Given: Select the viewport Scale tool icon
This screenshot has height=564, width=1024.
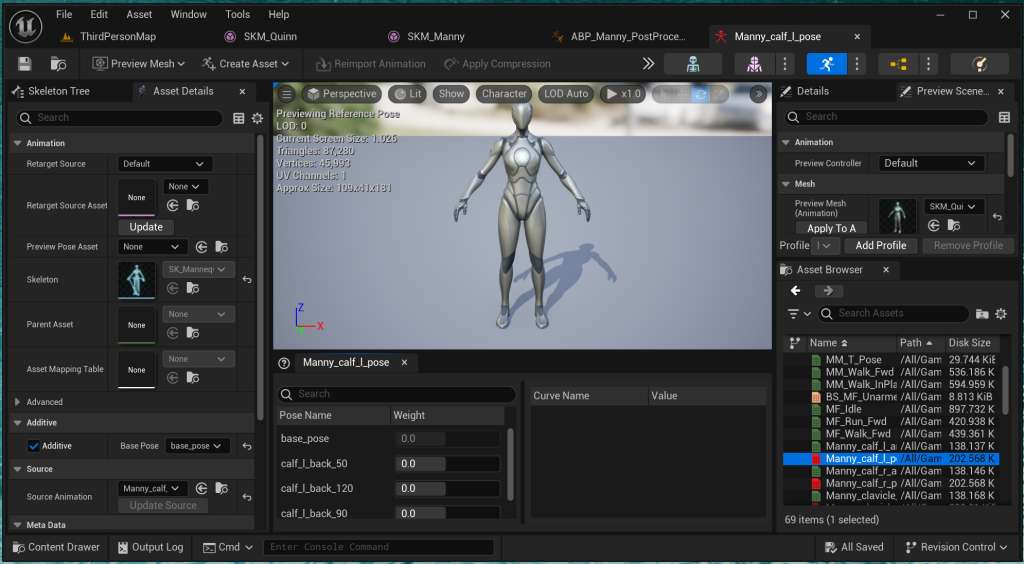Looking at the screenshot, I should pos(719,94).
